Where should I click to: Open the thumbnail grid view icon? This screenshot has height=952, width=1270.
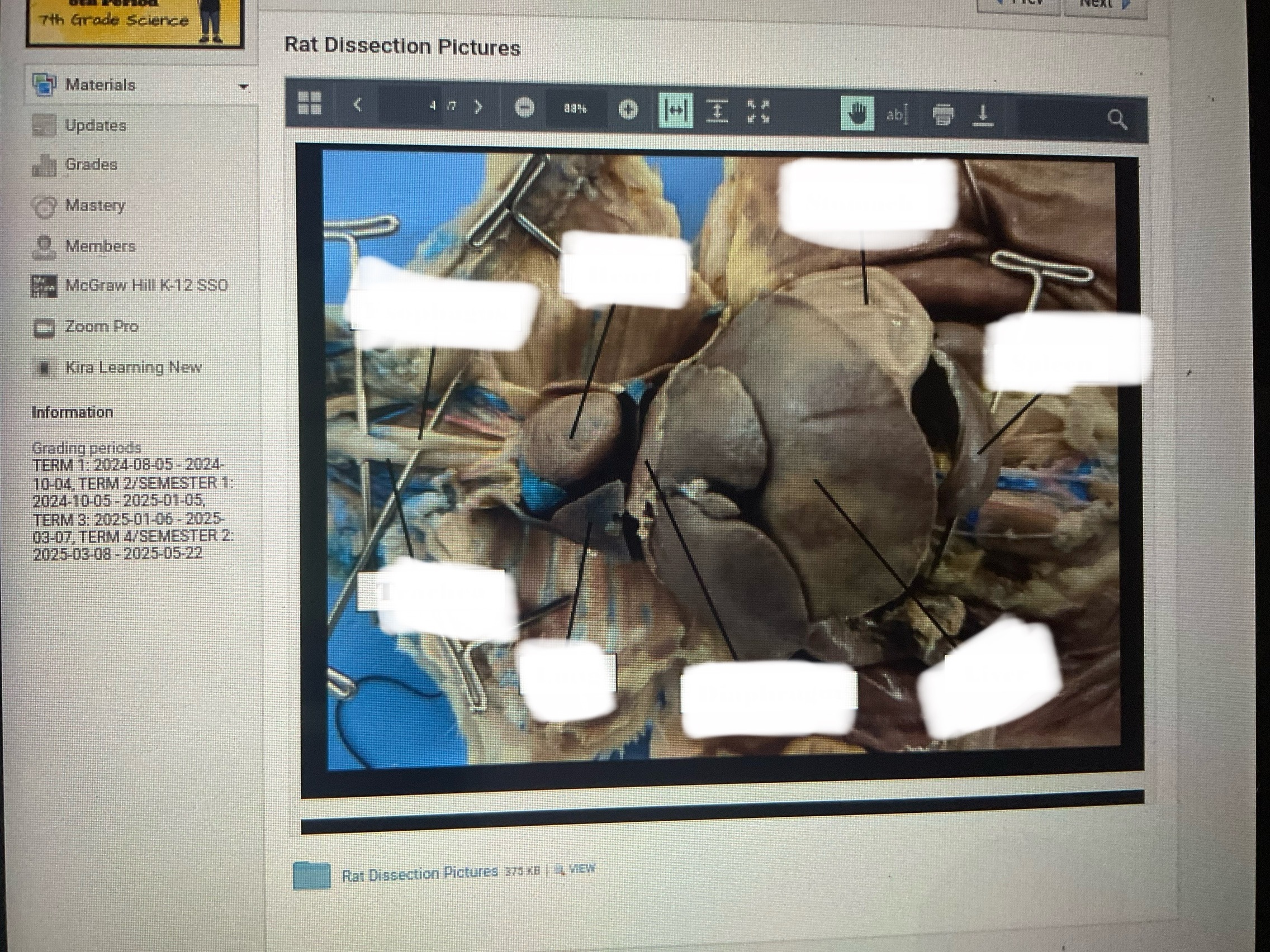310,104
